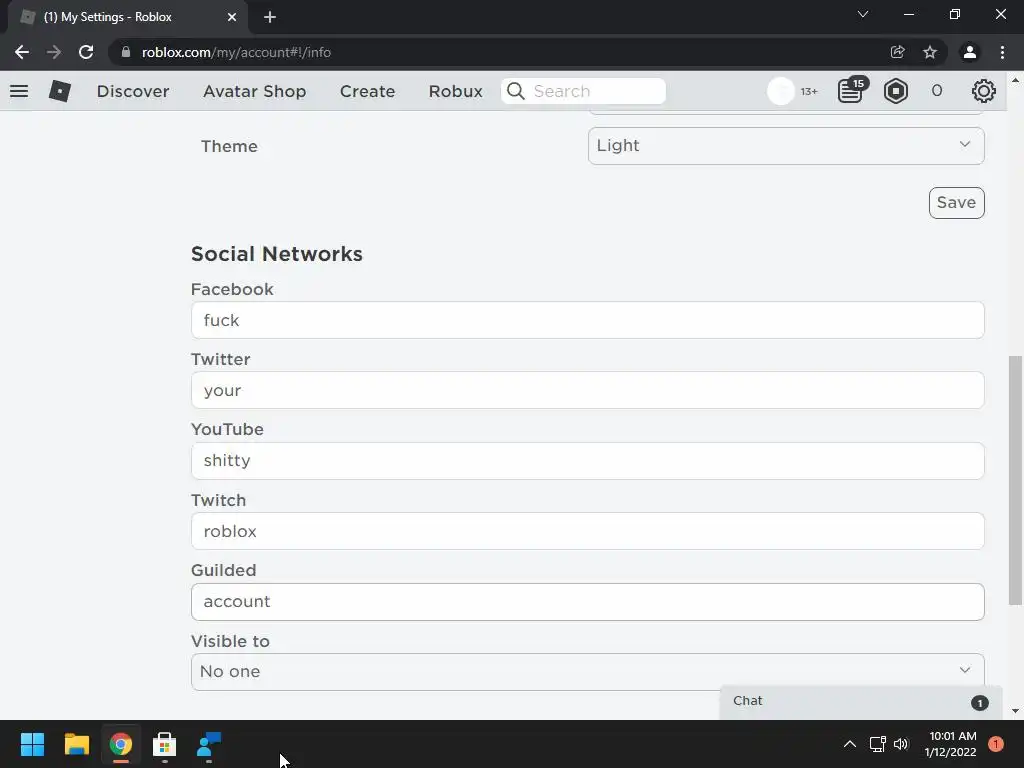This screenshot has height=768, width=1024.
Task: Open the Create menu item
Action: [x=367, y=91]
